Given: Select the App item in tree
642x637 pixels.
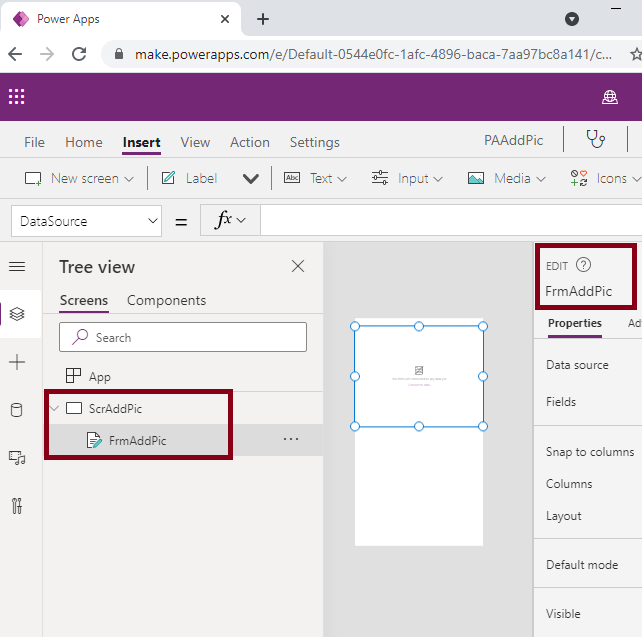Looking at the screenshot, I should click(183, 375).
